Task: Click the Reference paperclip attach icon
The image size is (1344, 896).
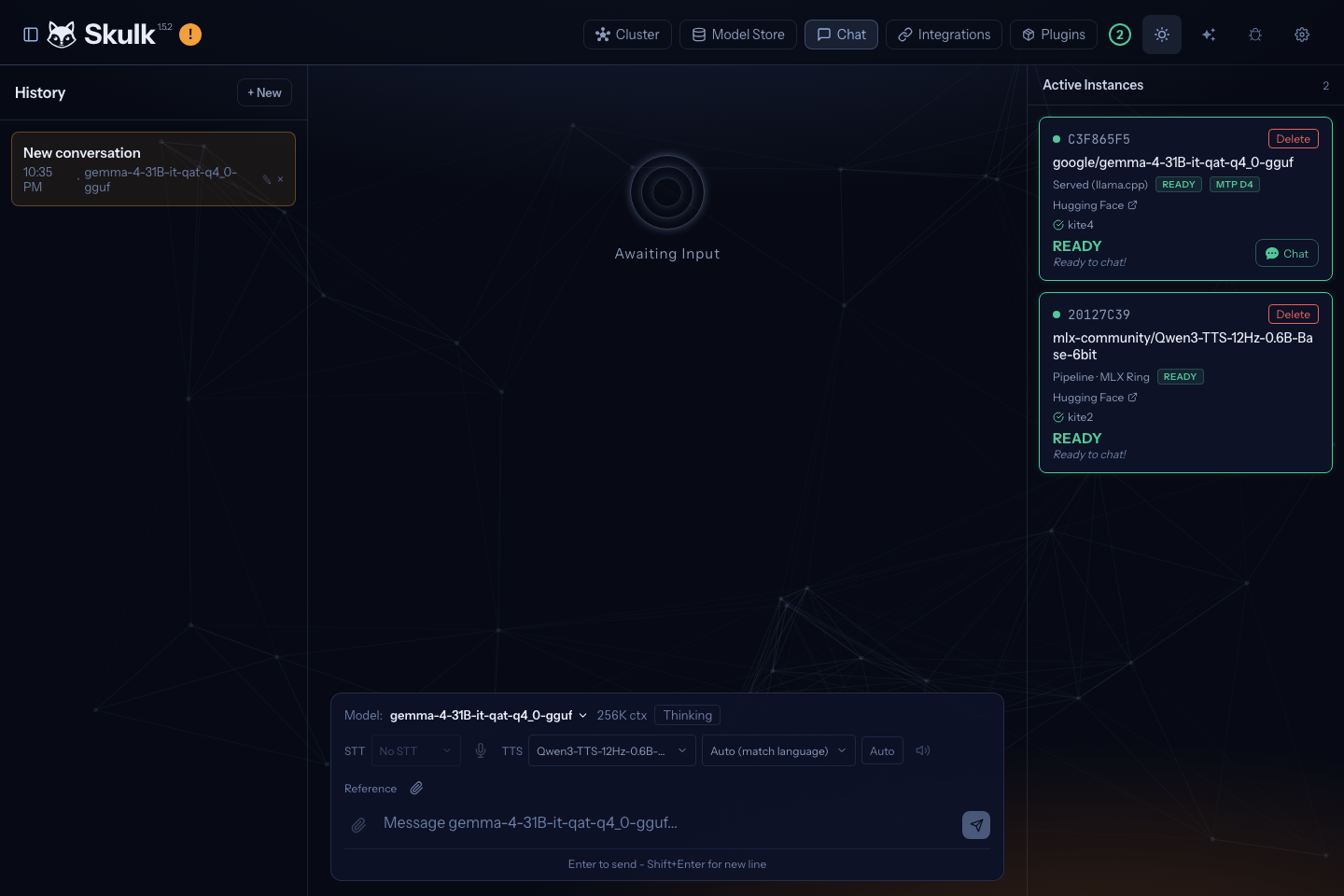Action: 416,788
